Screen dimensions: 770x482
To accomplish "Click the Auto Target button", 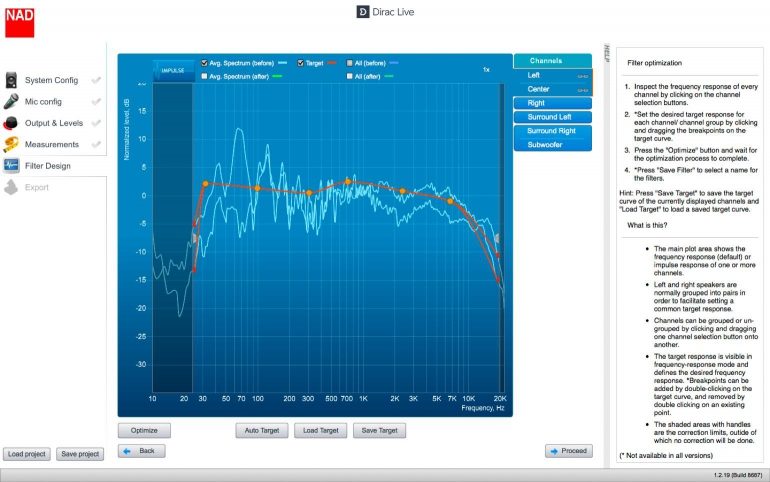I will (260, 431).
